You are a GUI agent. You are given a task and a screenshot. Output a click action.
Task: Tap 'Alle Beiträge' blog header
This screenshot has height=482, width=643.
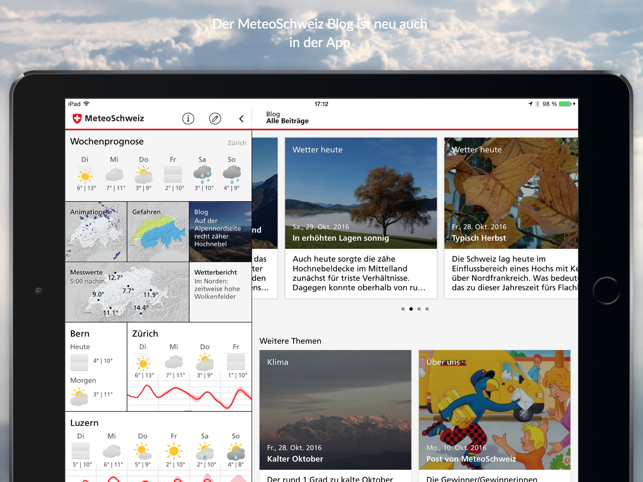click(x=287, y=121)
